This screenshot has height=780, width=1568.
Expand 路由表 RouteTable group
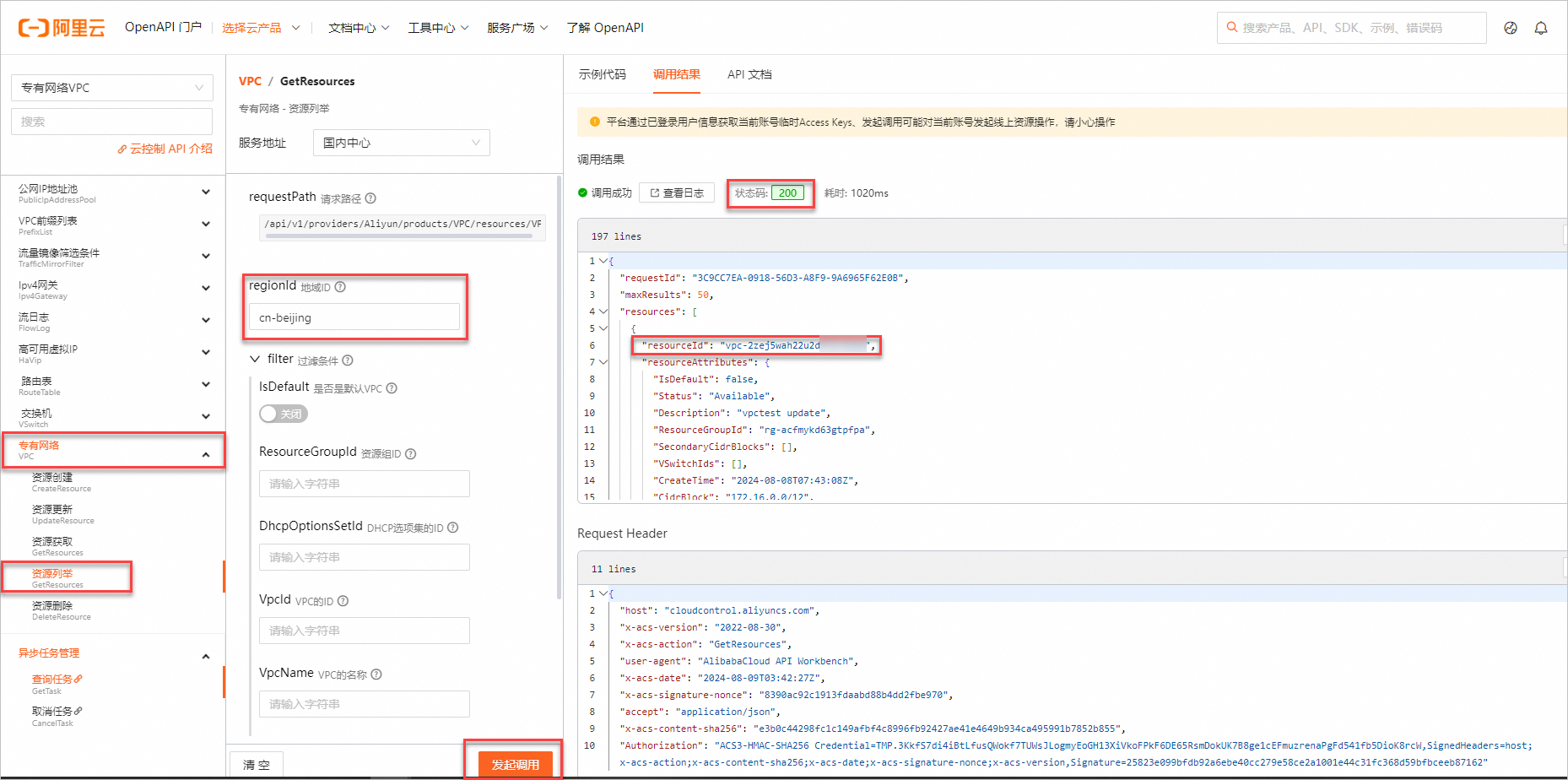tap(206, 385)
